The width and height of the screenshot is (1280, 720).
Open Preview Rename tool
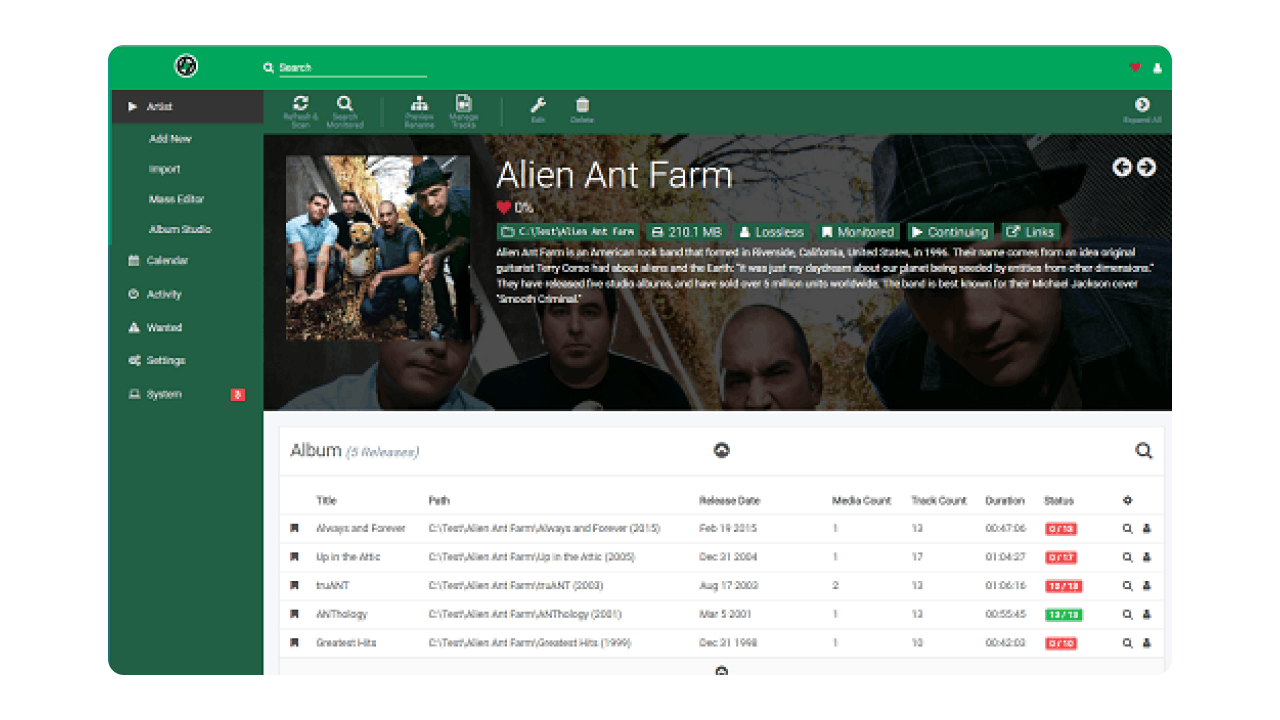pos(419,105)
